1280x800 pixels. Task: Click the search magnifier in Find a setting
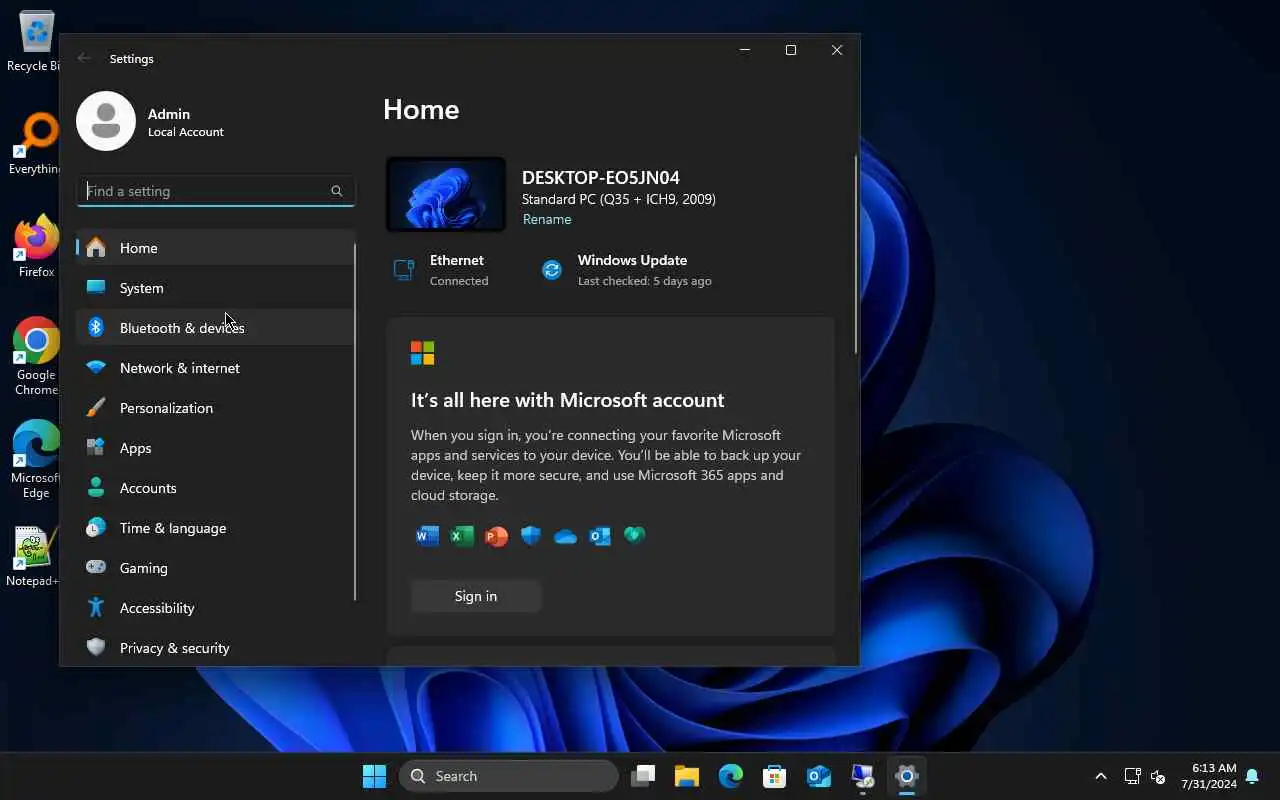pyautogui.click(x=337, y=191)
